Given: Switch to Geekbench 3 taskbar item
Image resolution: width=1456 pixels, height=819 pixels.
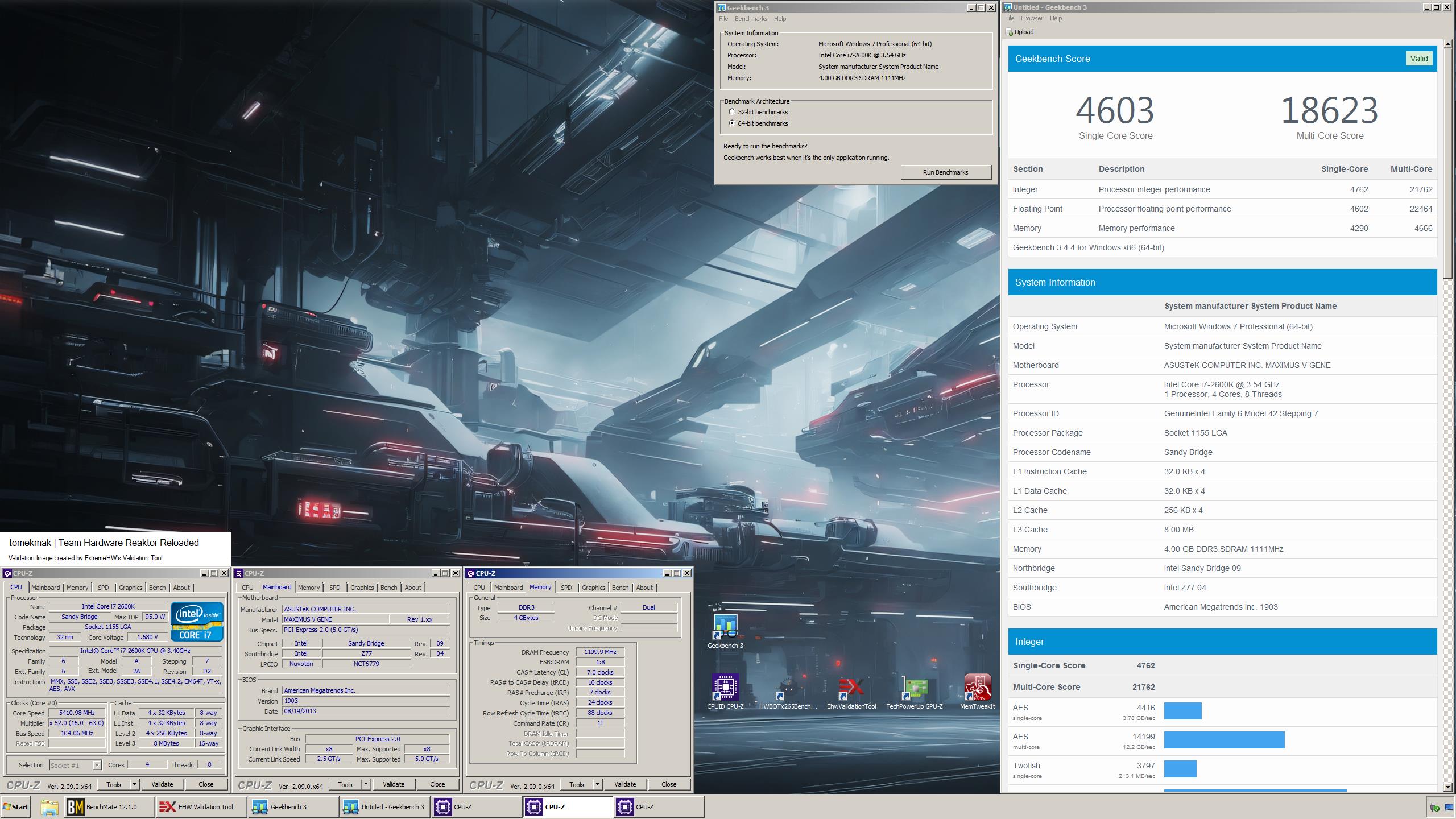Looking at the screenshot, I should pyautogui.click(x=293, y=807).
